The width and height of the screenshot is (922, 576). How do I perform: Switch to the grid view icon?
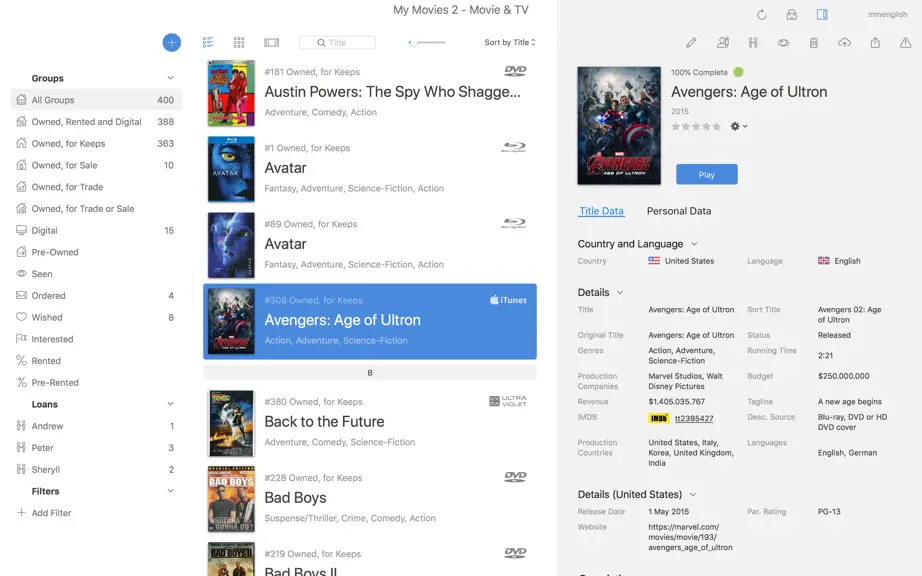(x=239, y=42)
